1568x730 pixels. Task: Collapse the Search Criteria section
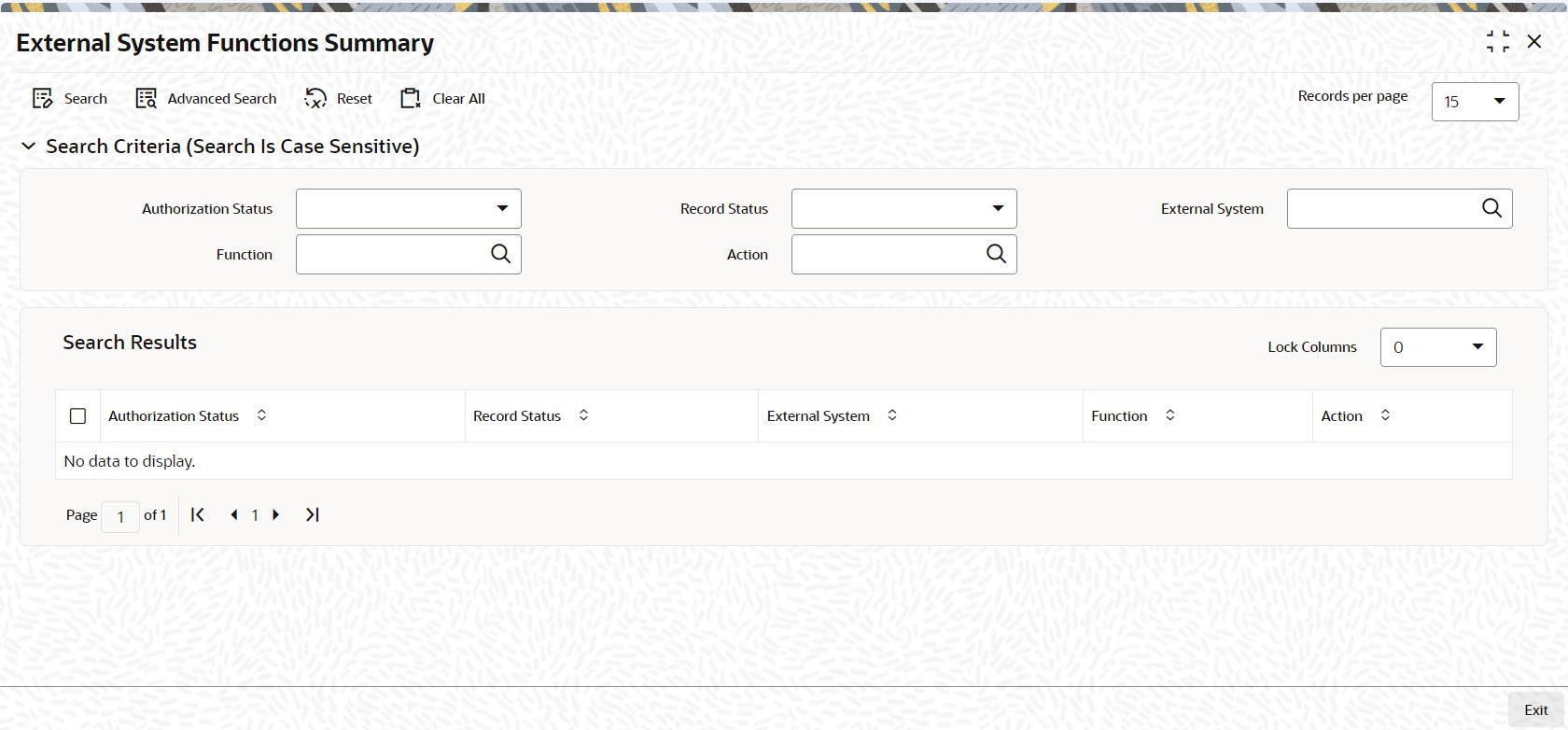click(29, 147)
